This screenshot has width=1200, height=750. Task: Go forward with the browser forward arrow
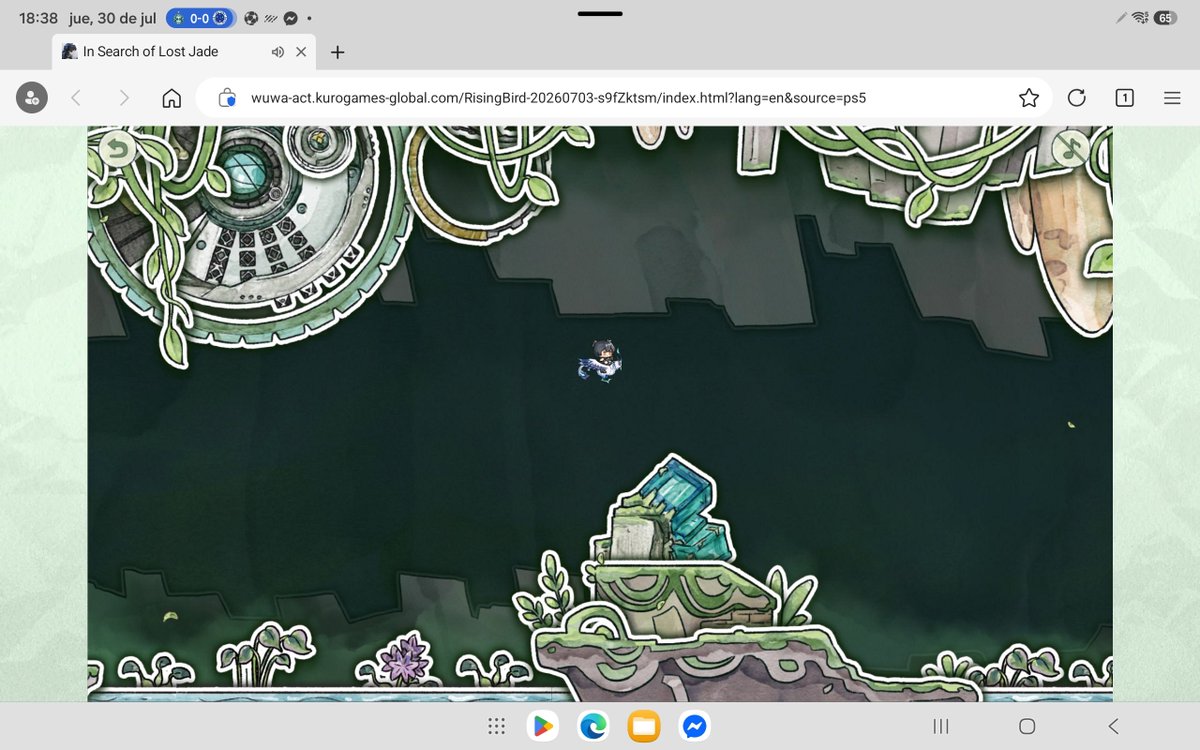[x=124, y=98]
